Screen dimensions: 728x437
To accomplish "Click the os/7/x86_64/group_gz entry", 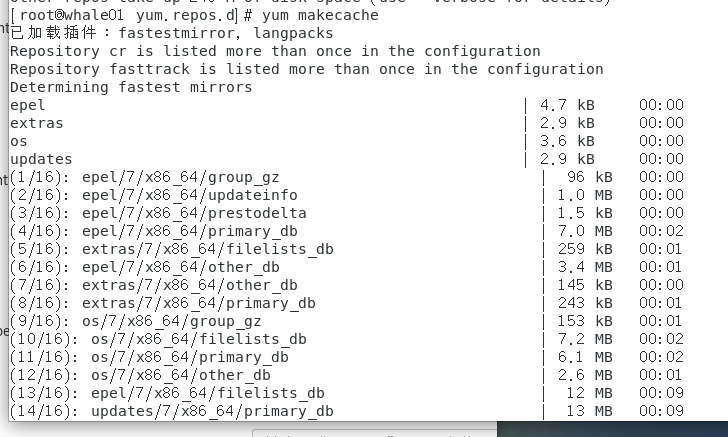I will (x=171, y=321).
